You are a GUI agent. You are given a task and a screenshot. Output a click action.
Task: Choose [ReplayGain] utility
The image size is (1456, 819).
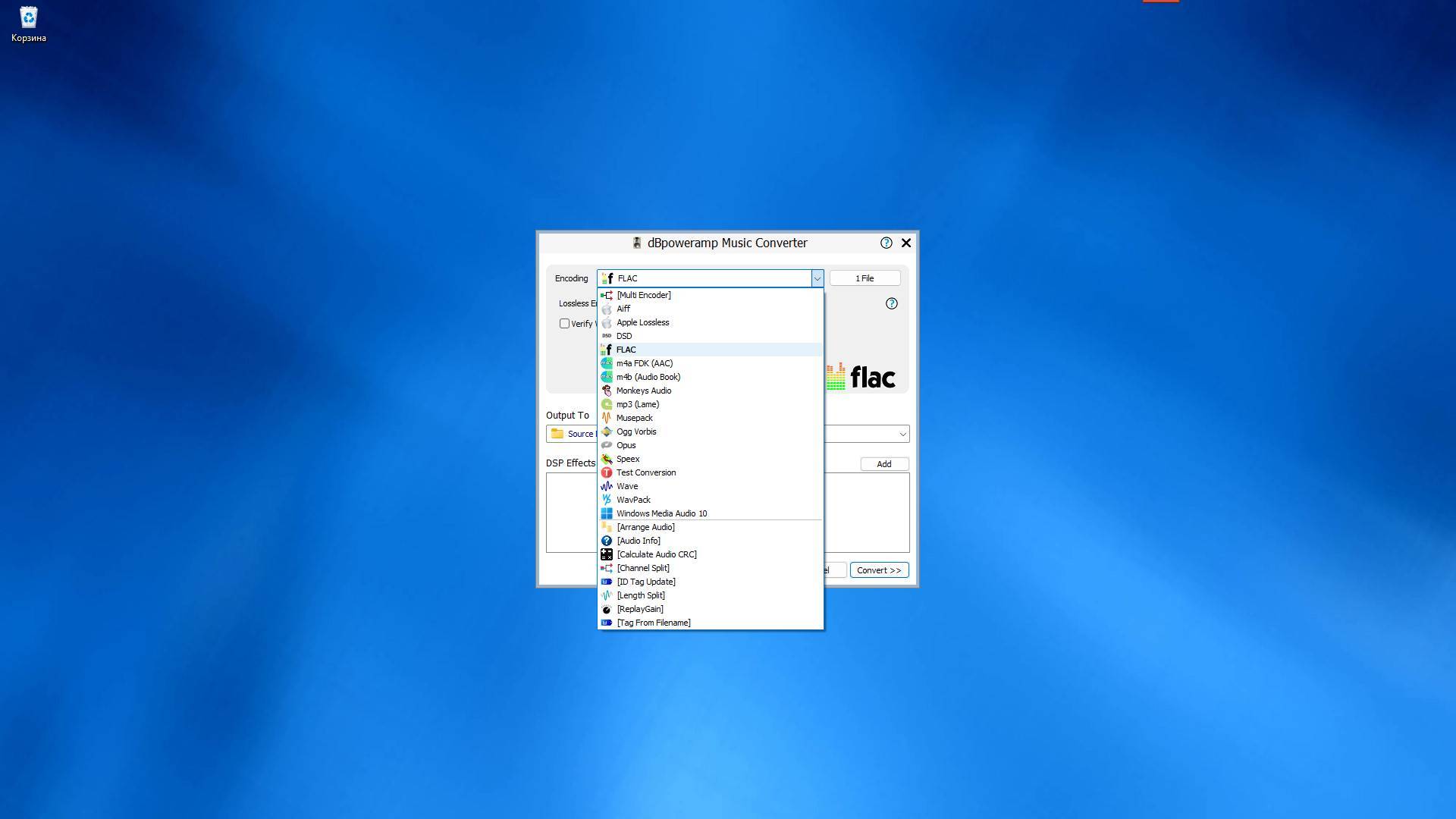pyautogui.click(x=711, y=609)
